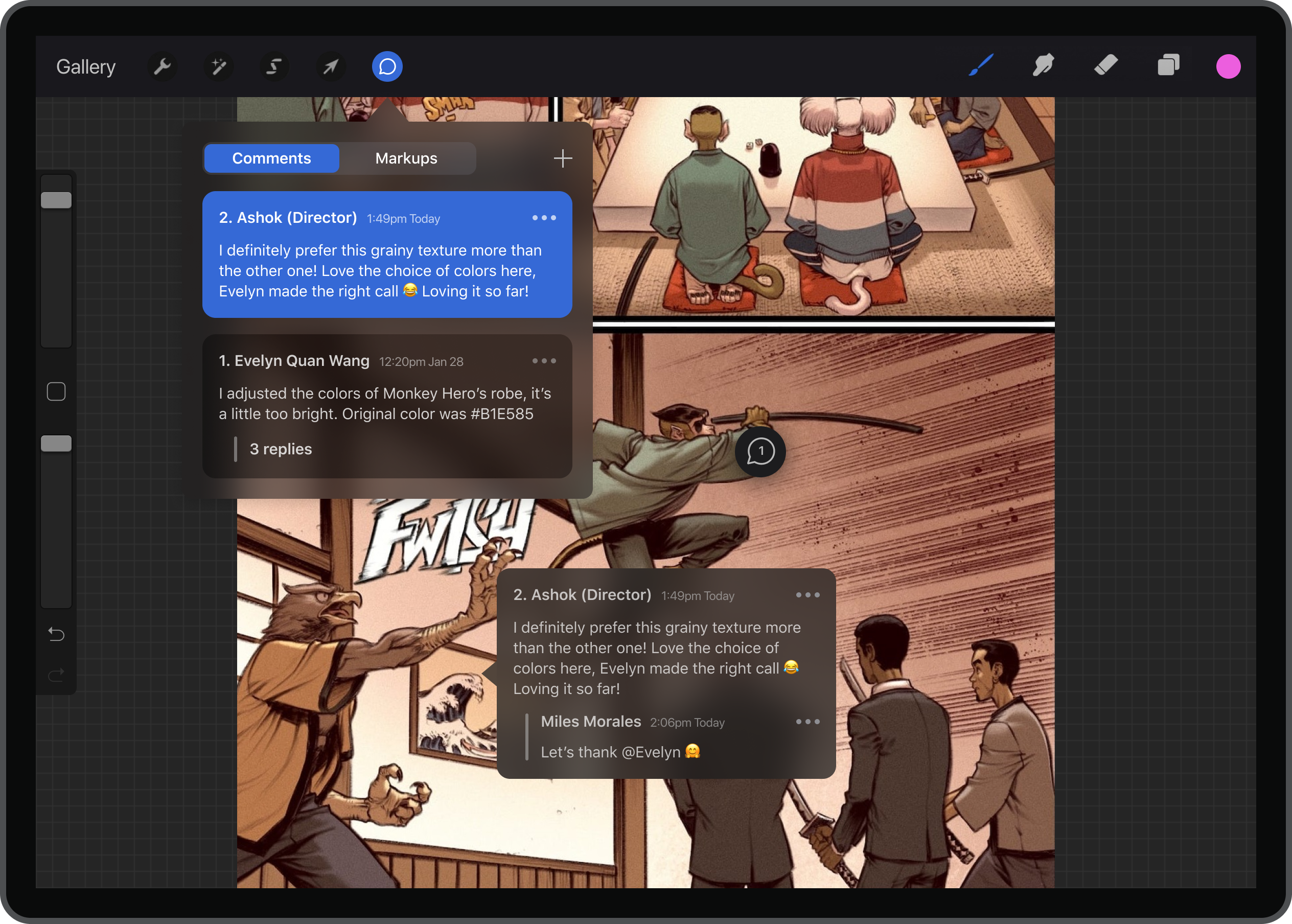This screenshot has width=1292, height=924.
Task: Open the pink active color swatch
Action: coord(1228,66)
